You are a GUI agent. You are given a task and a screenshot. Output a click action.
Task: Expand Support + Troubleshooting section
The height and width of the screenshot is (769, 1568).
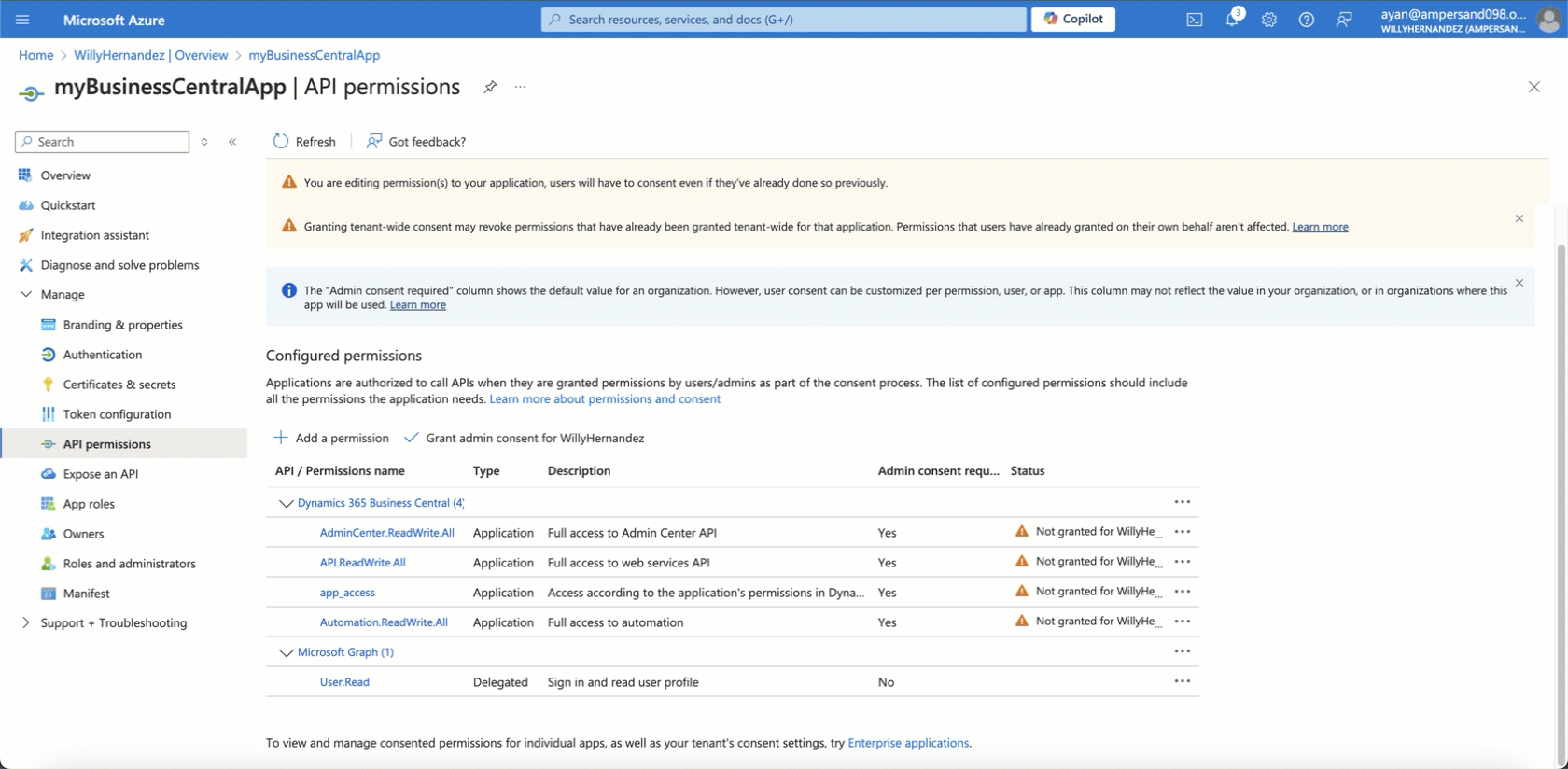(x=25, y=623)
